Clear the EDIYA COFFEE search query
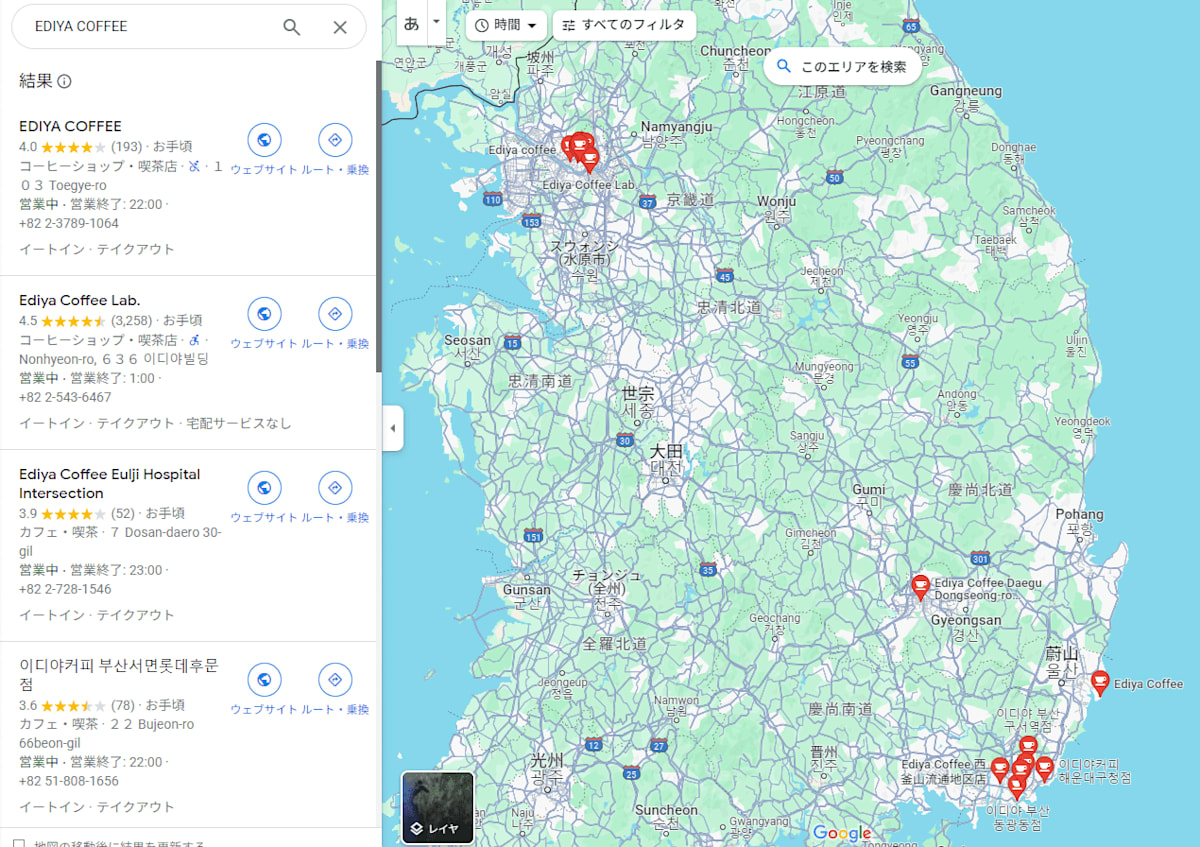The width and height of the screenshot is (1200, 847). pyautogui.click(x=340, y=27)
